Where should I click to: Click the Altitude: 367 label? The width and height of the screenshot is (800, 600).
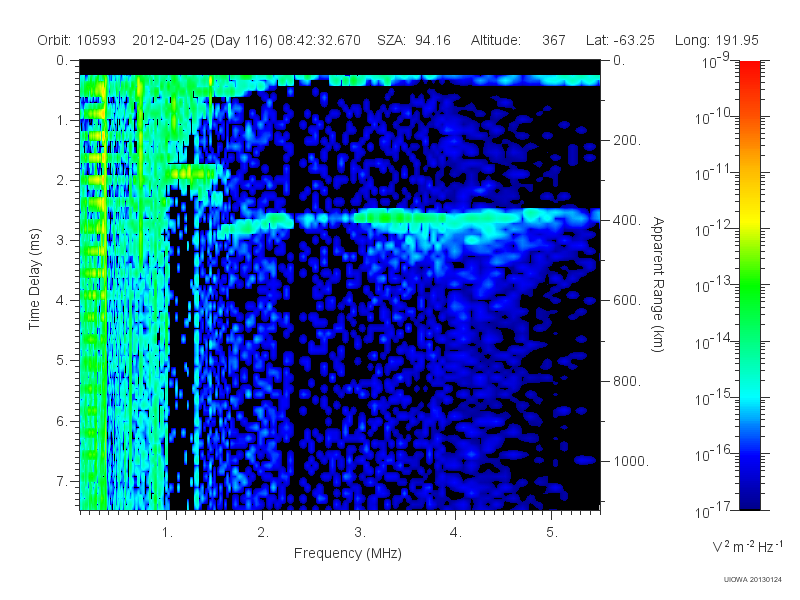coord(518,40)
